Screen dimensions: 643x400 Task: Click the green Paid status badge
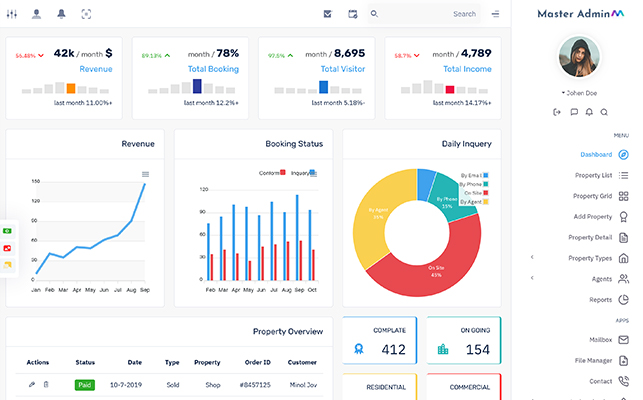(84, 384)
